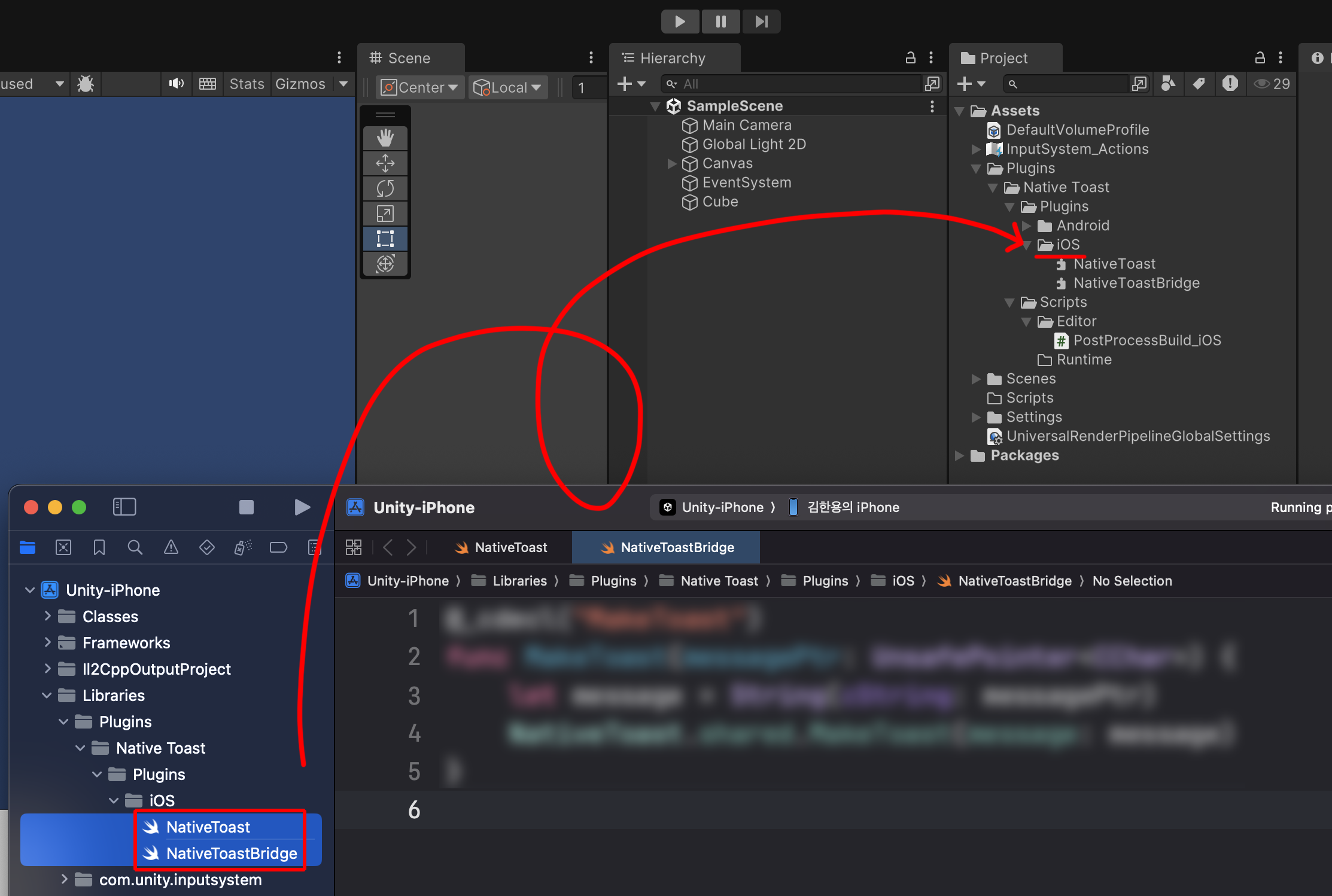Choose 김한용의 iPhone run destination
Image resolution: width=1332 pixels, height=896 pixels.
[844, 507]
